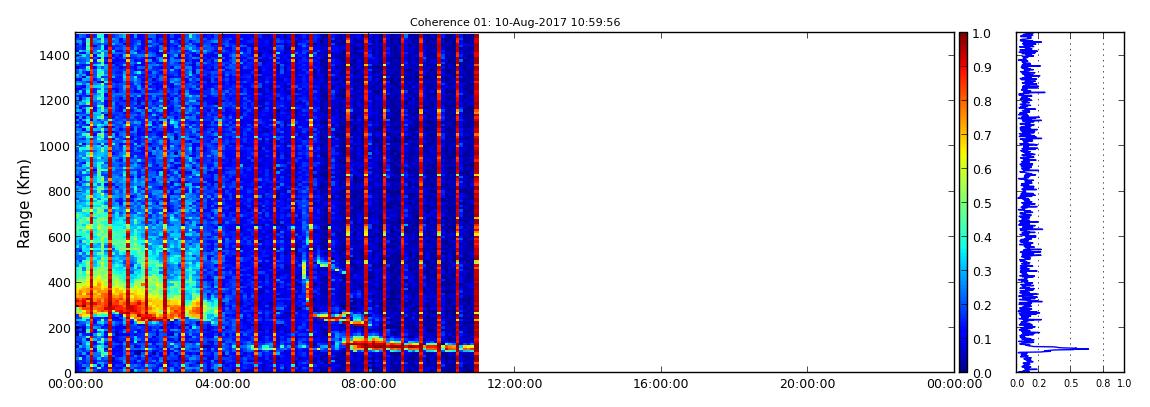Screen dimensions: 1150x407
Task: Click the colorbar's 0.9 tick label
Action: pyautogui.click(x=982, y=67)
